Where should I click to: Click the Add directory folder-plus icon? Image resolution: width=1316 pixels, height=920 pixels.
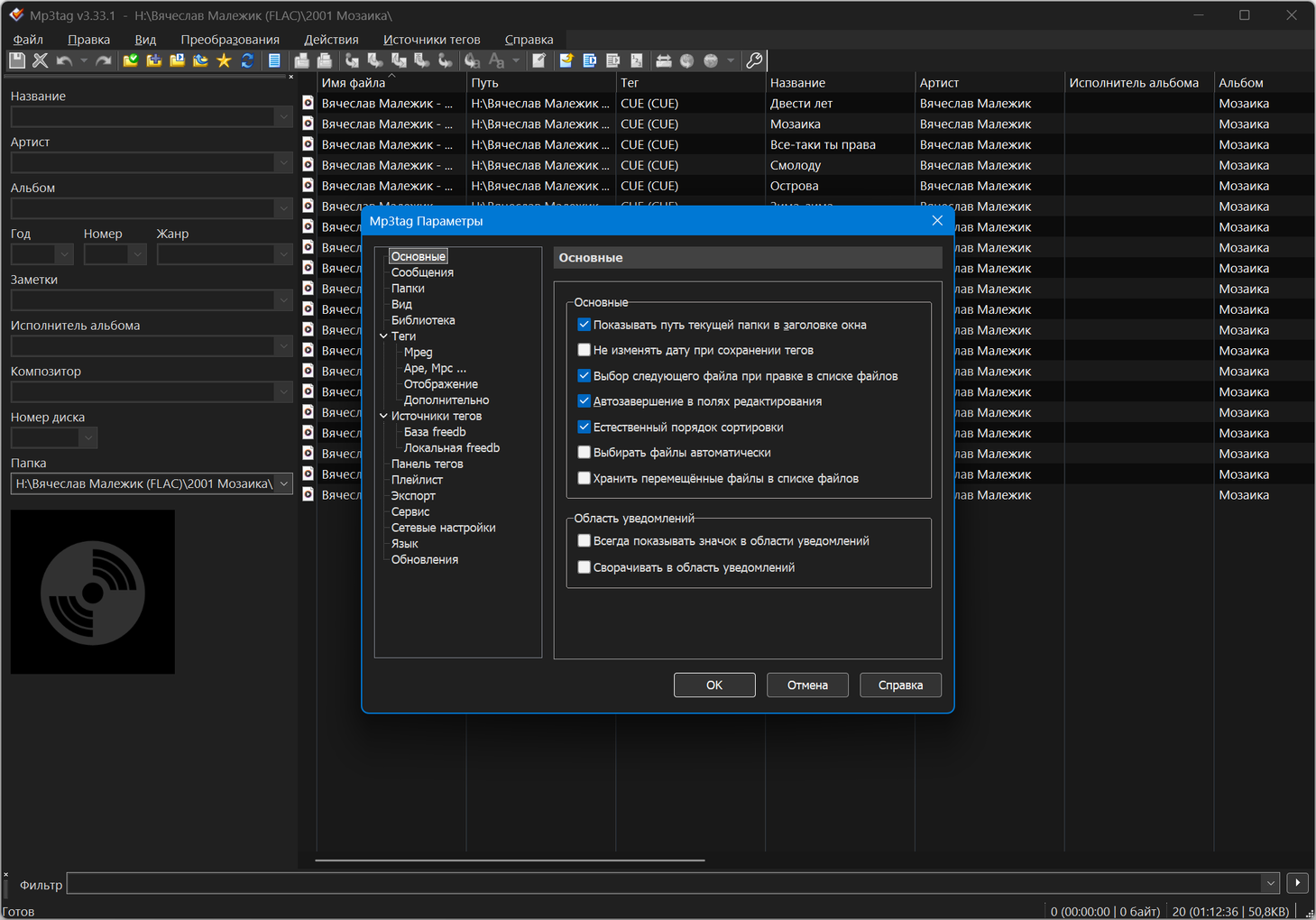click(x=154, y=60)
